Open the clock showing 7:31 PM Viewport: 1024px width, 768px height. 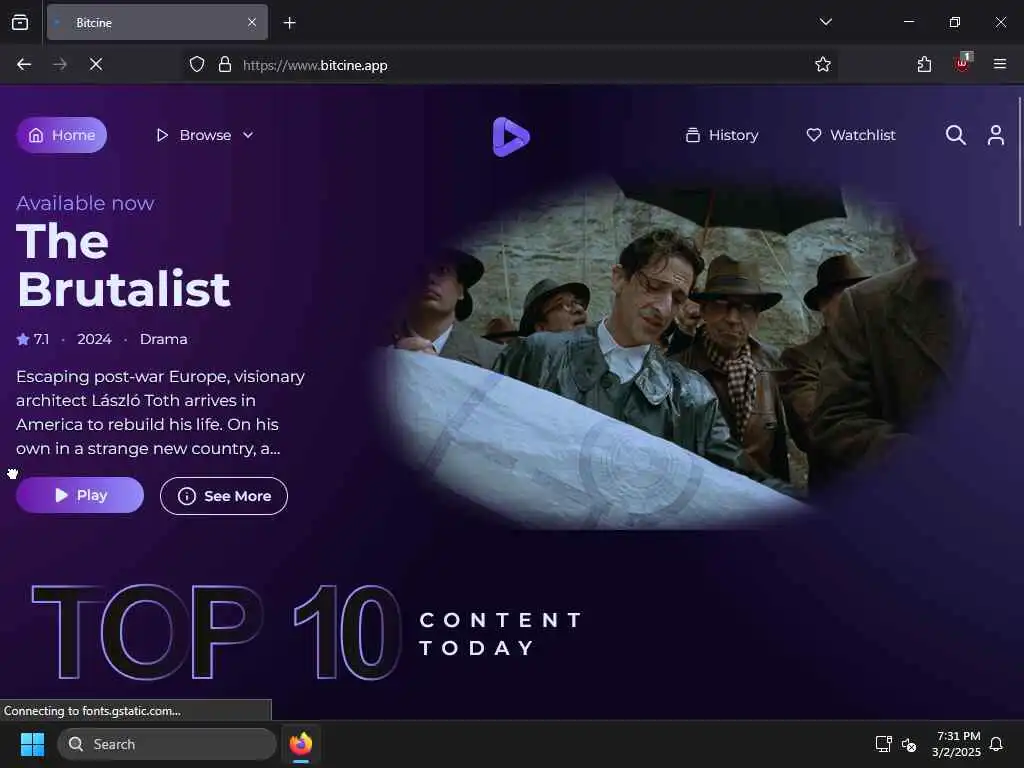click(x=956, y=744)
